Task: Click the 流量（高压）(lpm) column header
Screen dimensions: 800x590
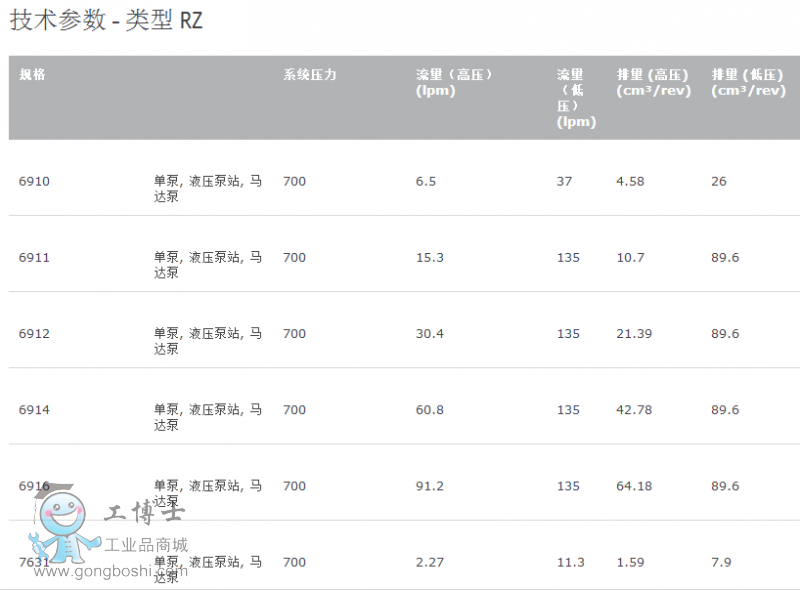Action: click(x=454, y=82)
